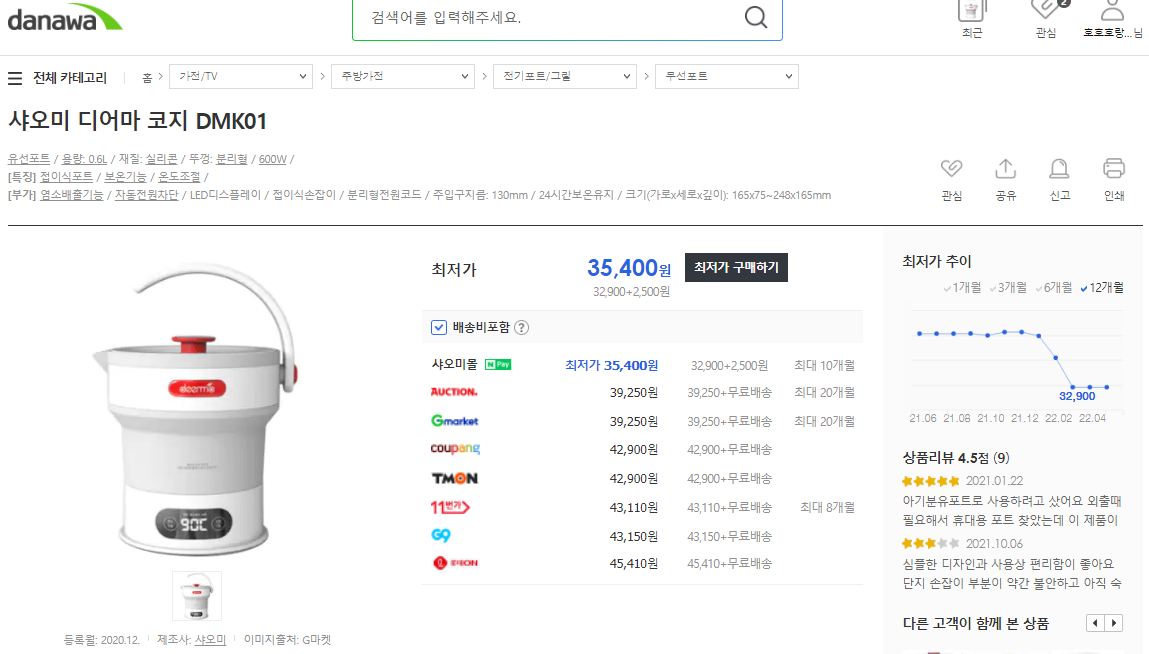Click three-star rating of 2021.10.06 review

coord(931,543)
